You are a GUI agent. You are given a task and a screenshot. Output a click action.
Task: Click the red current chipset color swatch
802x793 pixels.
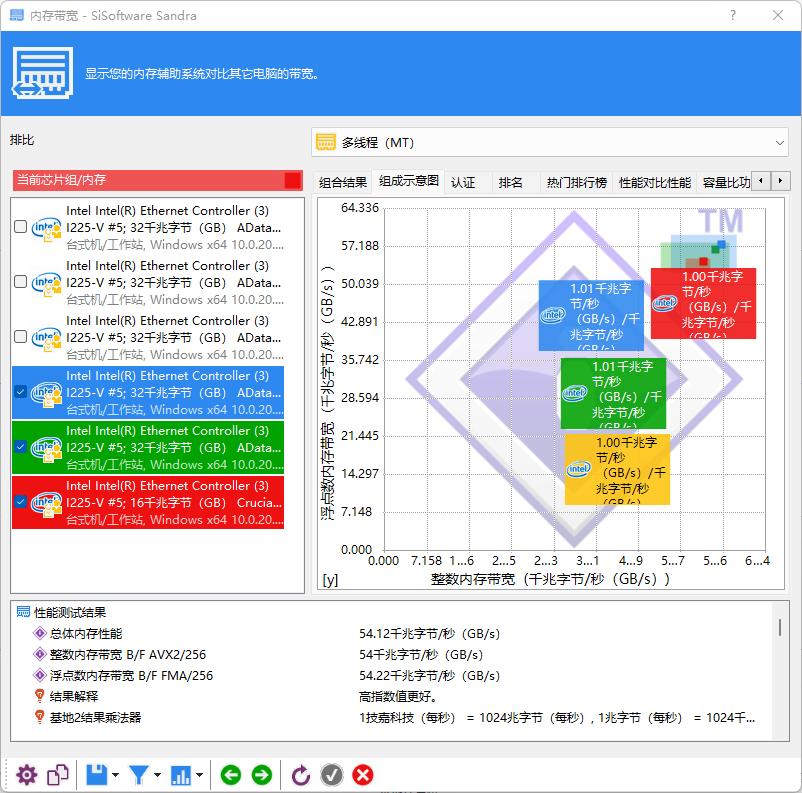(x=293, y=180)
